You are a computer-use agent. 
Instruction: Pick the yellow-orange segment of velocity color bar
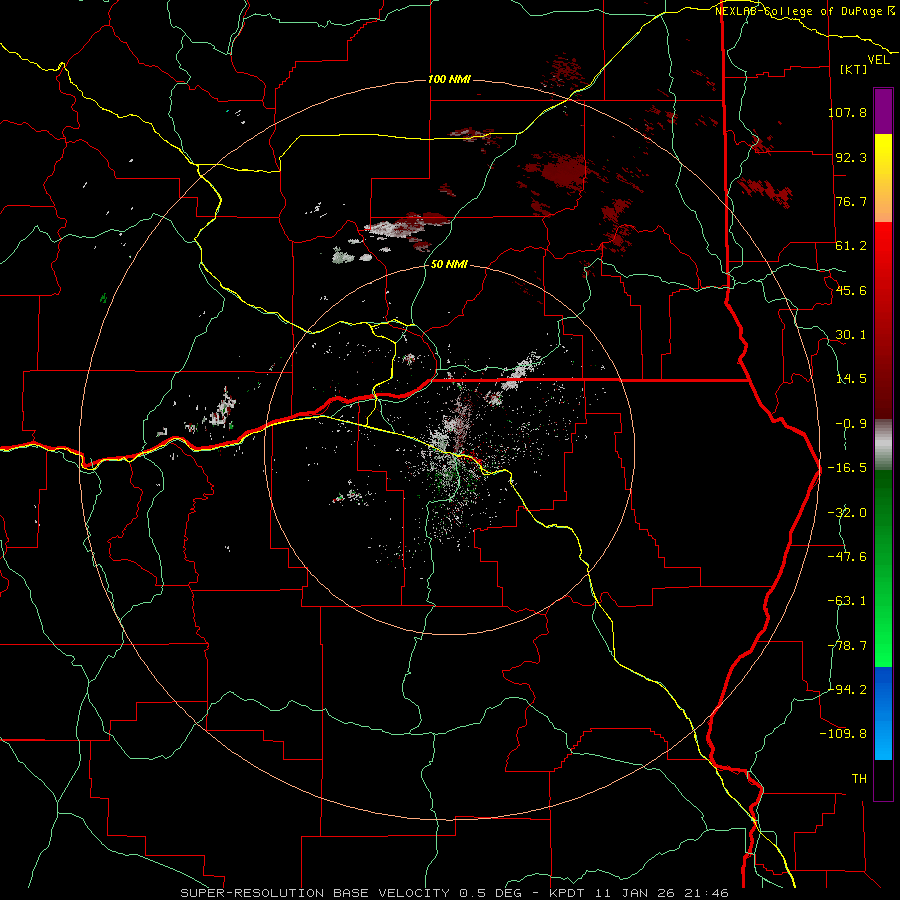click(x=883, y=178)
